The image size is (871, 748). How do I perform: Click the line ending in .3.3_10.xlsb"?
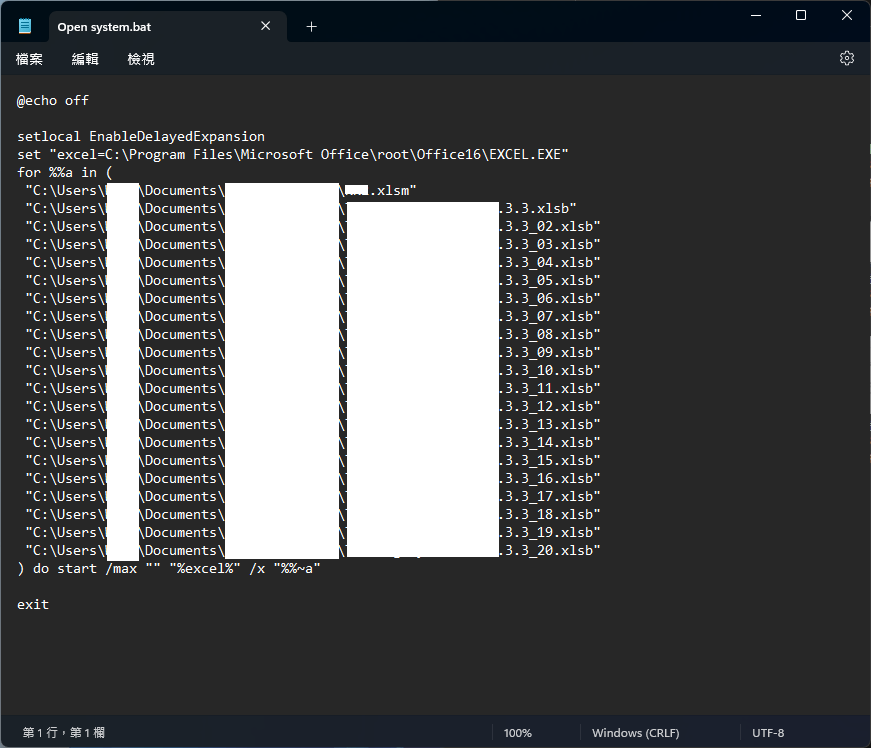click(x=313, y=370)
